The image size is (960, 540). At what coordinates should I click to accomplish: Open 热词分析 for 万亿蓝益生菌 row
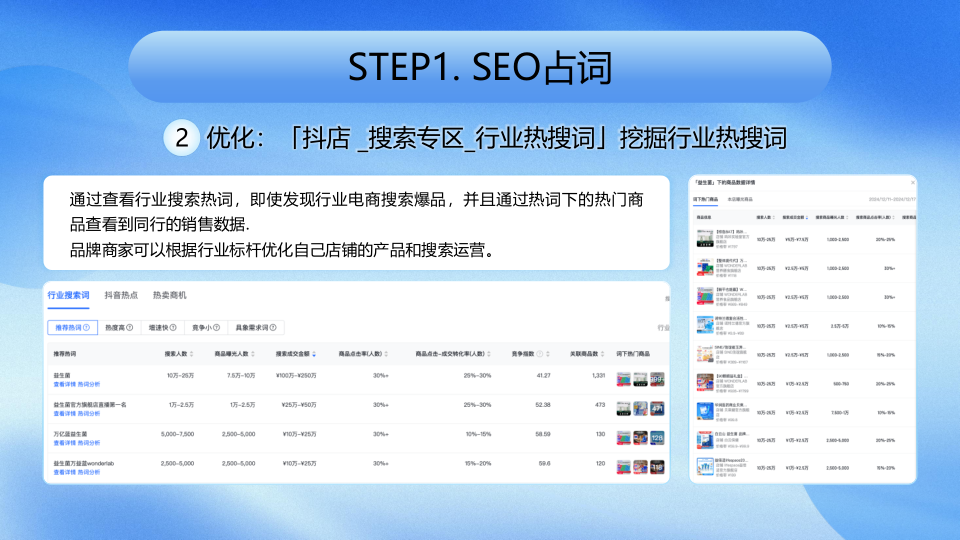pos(89,443)
